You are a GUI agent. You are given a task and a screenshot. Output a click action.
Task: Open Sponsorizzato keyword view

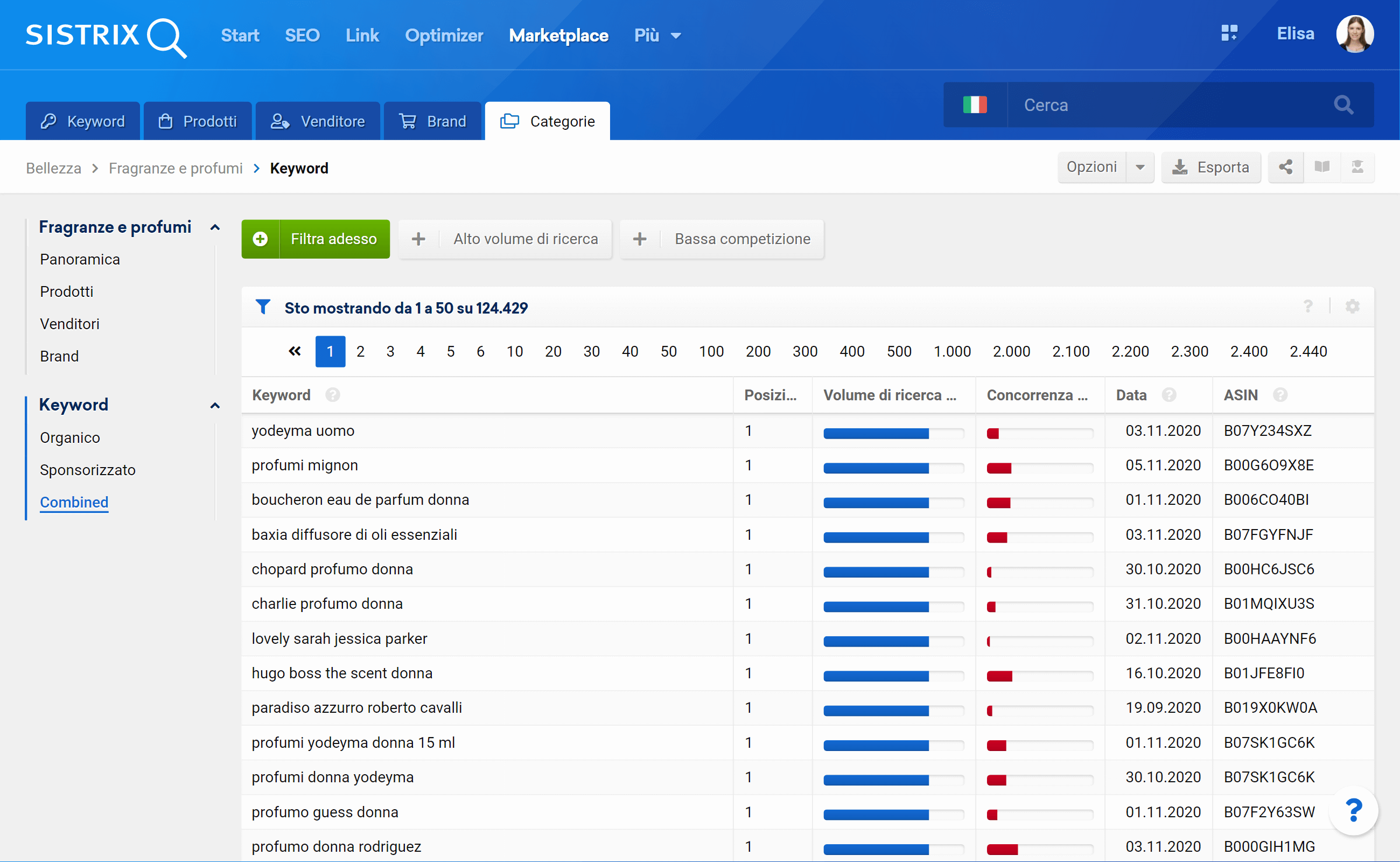tap(88, 470)
